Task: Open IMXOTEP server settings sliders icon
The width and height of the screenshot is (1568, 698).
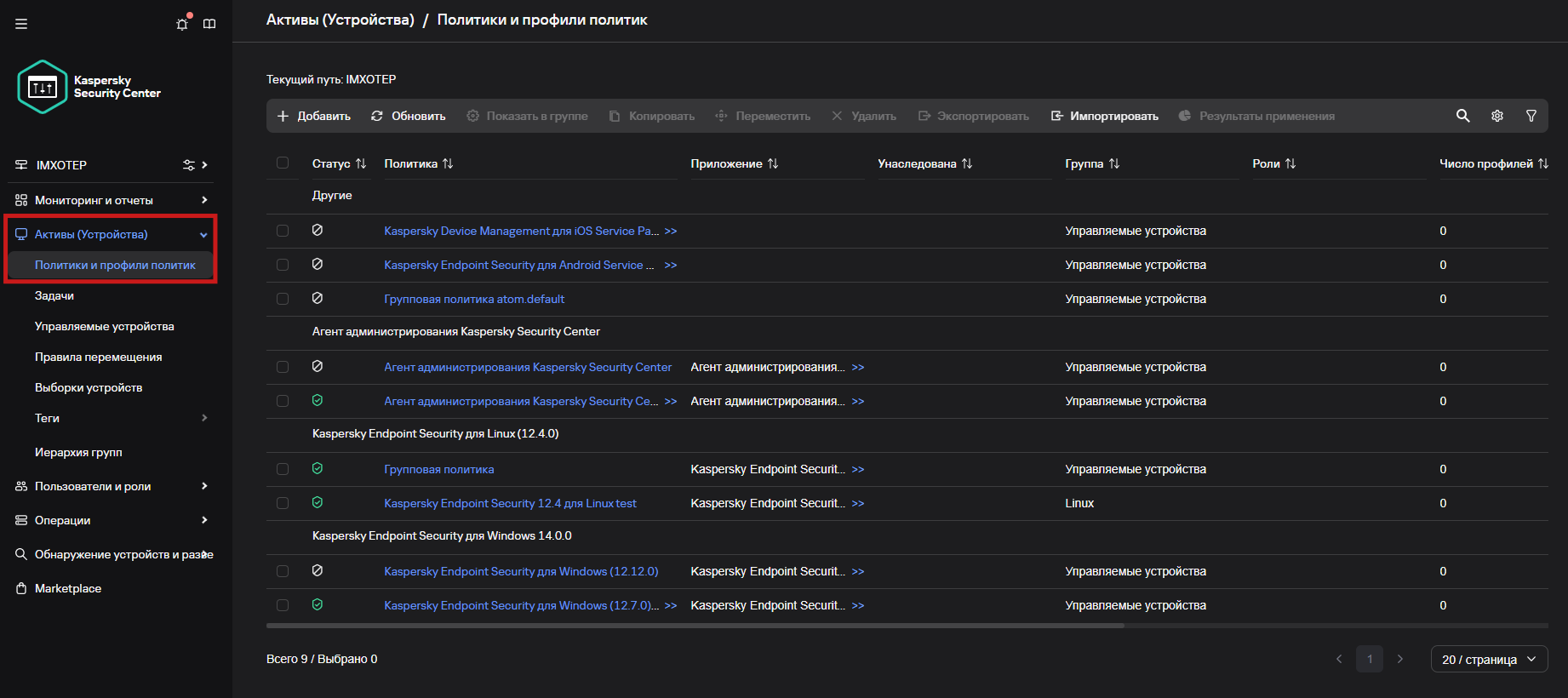Action: (x=189, y=165)
